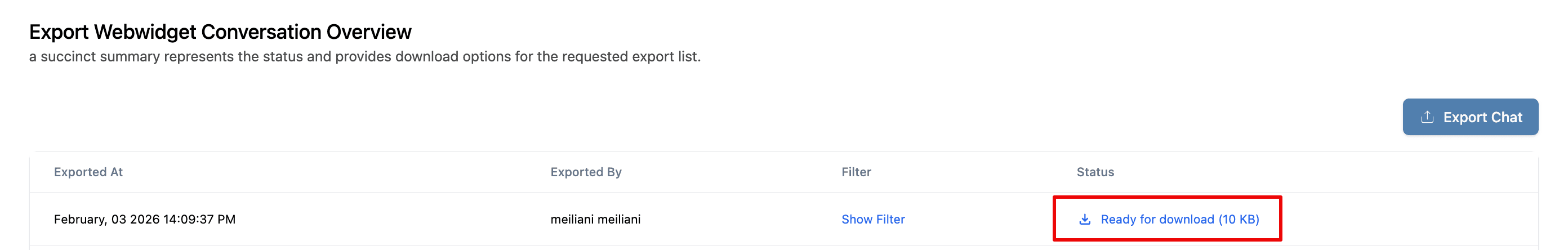Screen dimensions: 1568x250
Task: Select the Exported By column header
Action: tap(586, 172)
